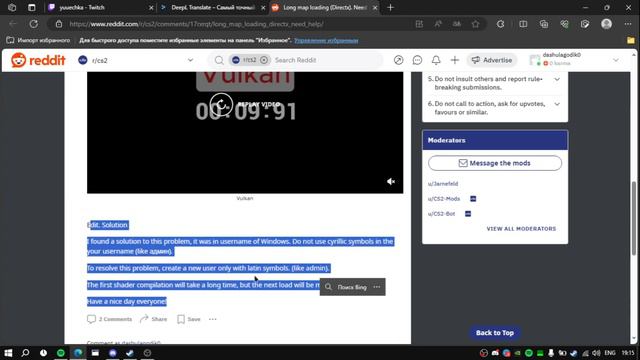Open moderator u/CS2-Bot profile

click(441, 214)
